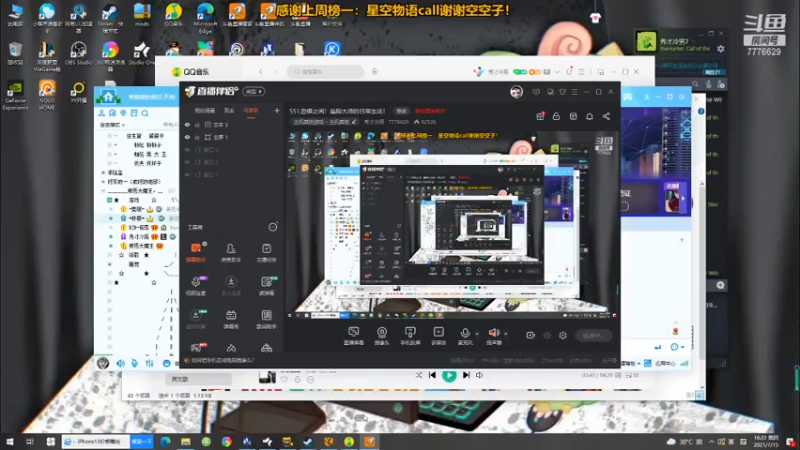Open the host tasks tool icon
This screenshot has height=450, width=800.
pyautogui.click(x=266, y=252)
